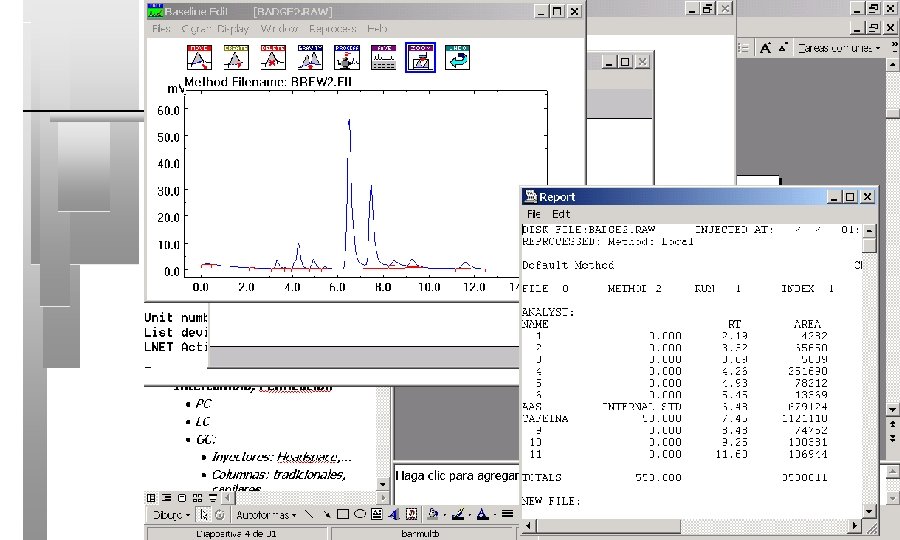Insert a text box from drawing toolbar
Screen dimensions: 900x540
(x=377, y=514)
